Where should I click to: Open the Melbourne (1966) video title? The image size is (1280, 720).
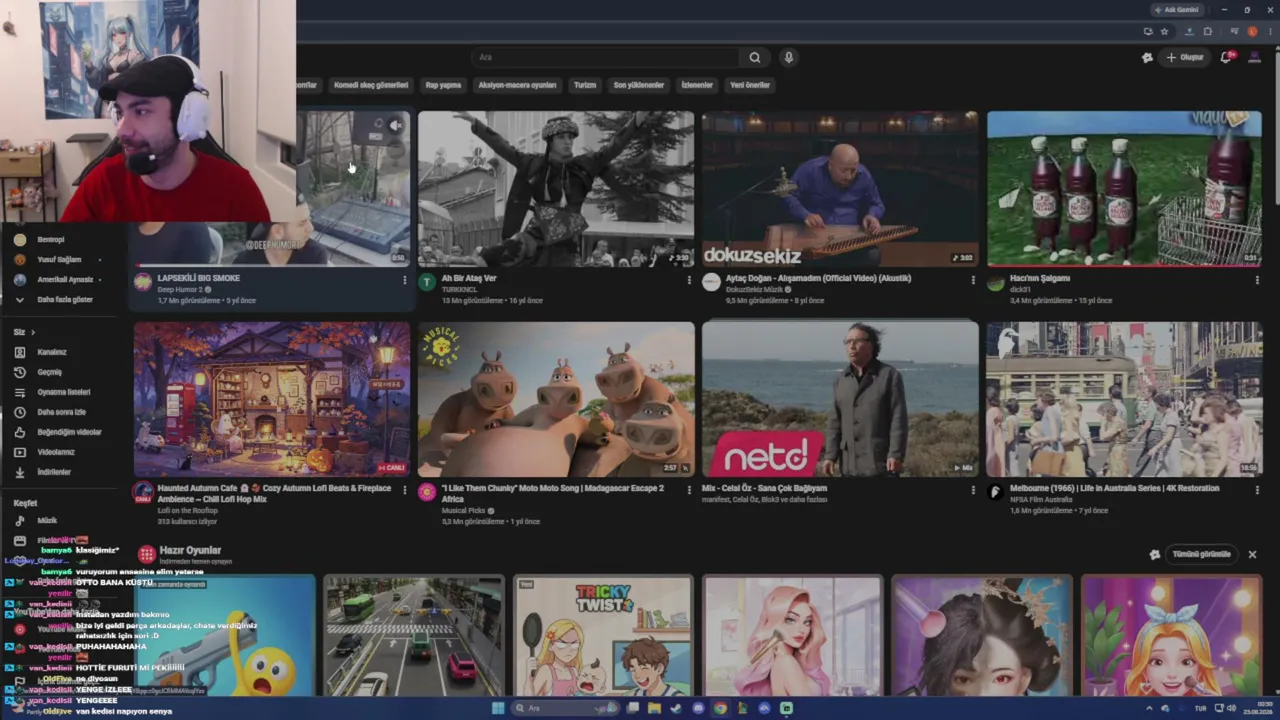pyautogui.click(x=1114, y=488)
